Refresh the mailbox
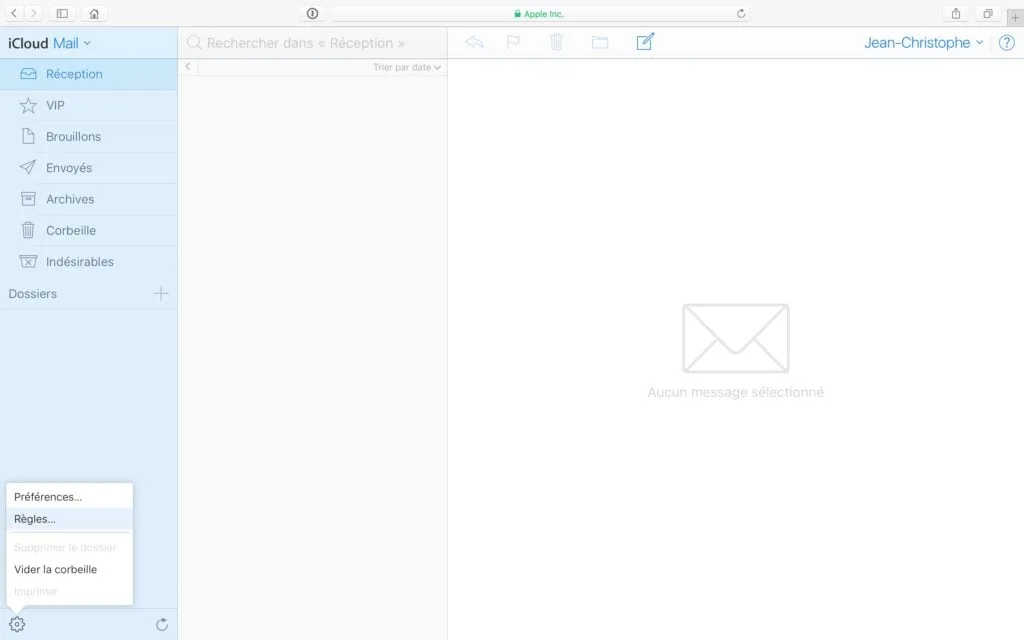This screenshot has width=1024, height=640. [x=161, y=623]
